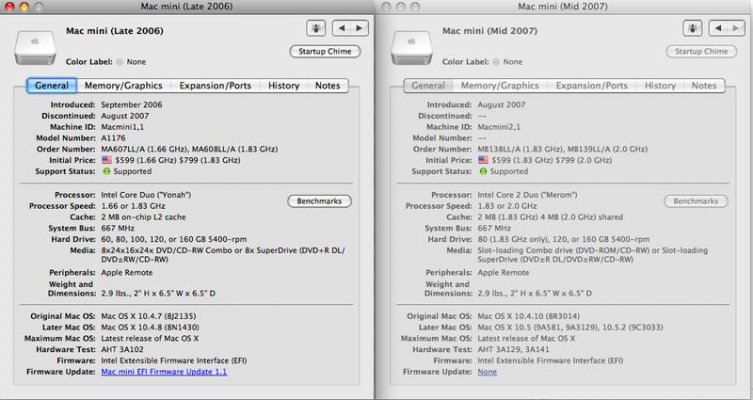Click Processor Speed value 1.83 or 2.0 GHz
753x400 pixels.
(x=507, y=206)
